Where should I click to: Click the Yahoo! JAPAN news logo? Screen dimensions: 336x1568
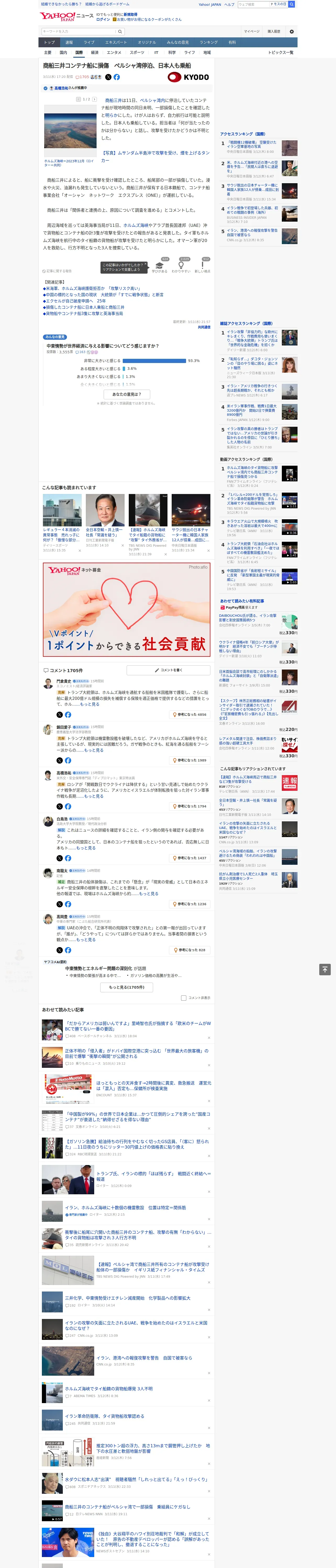[x=67, y=16]
